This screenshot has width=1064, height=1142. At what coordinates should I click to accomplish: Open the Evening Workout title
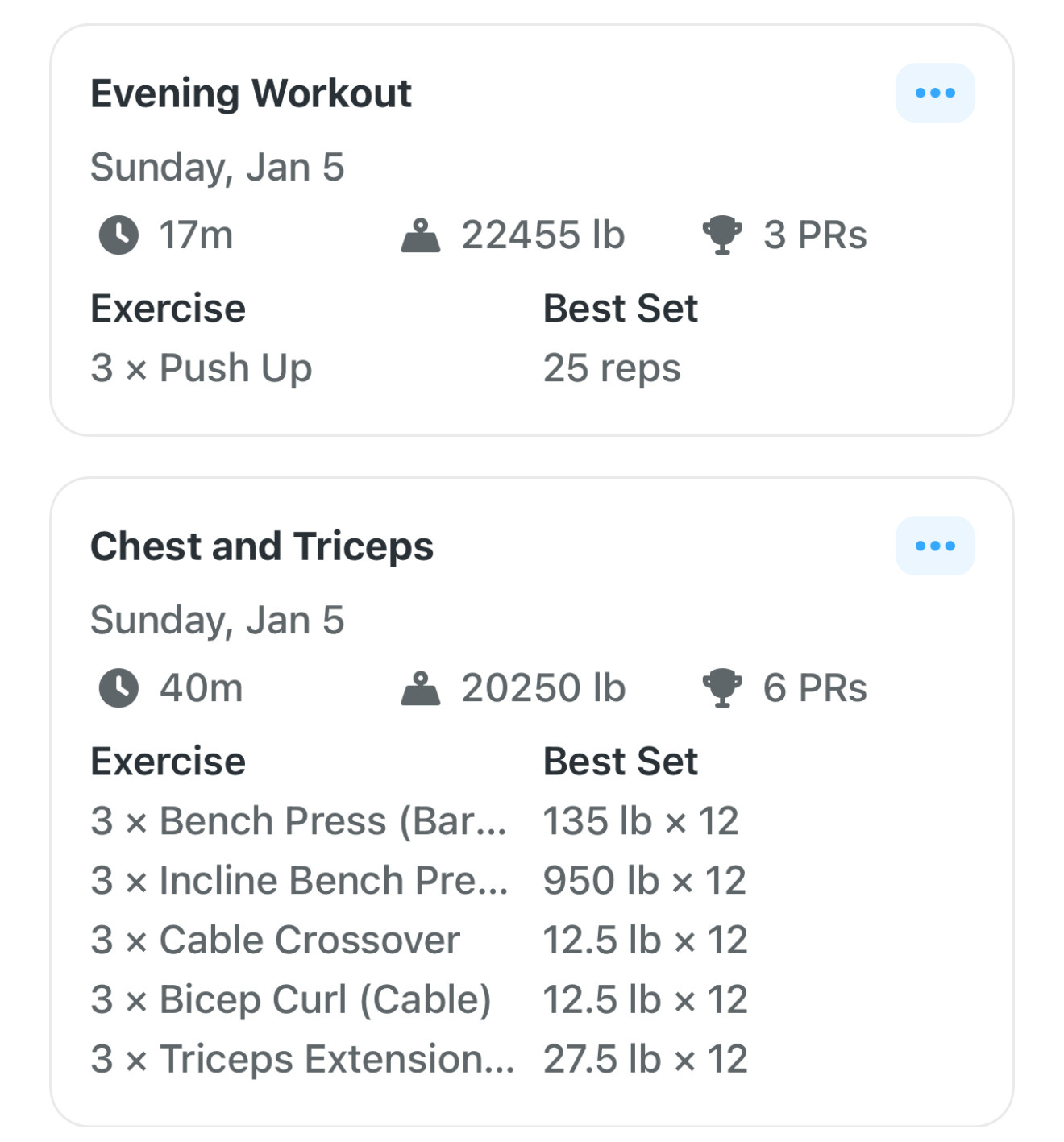click(251, 93)
